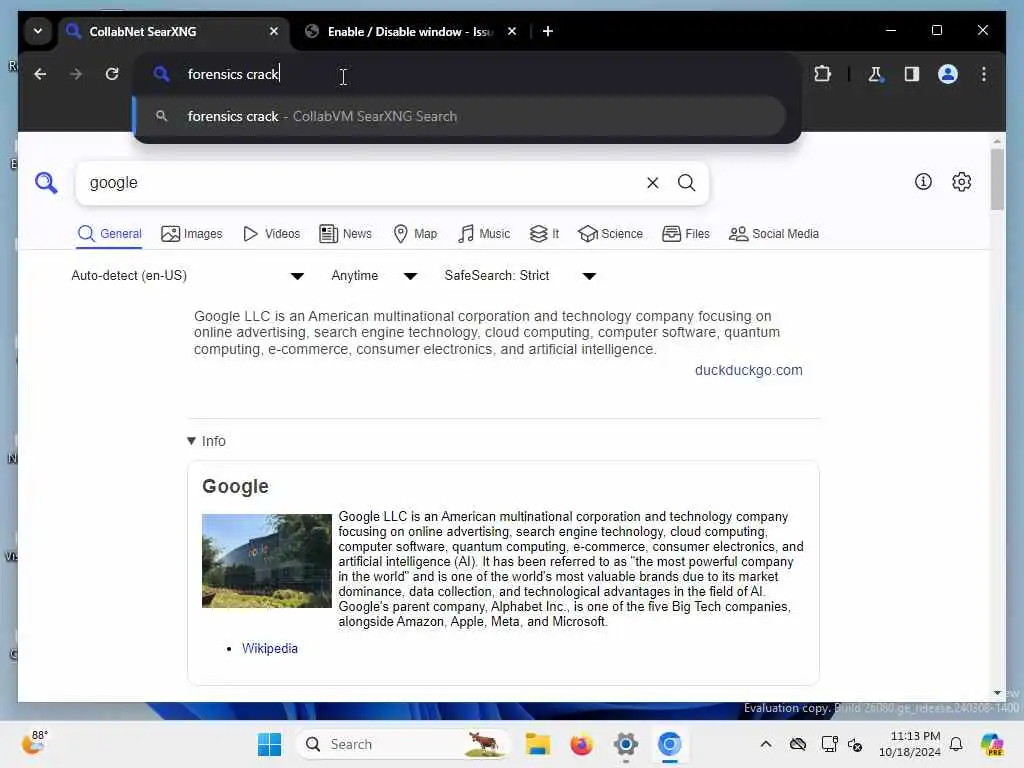The height and width of the screenshot is (768, 1024).
Task: Open the Anytime time range dropdown
Action: click(x=374, y=276)
